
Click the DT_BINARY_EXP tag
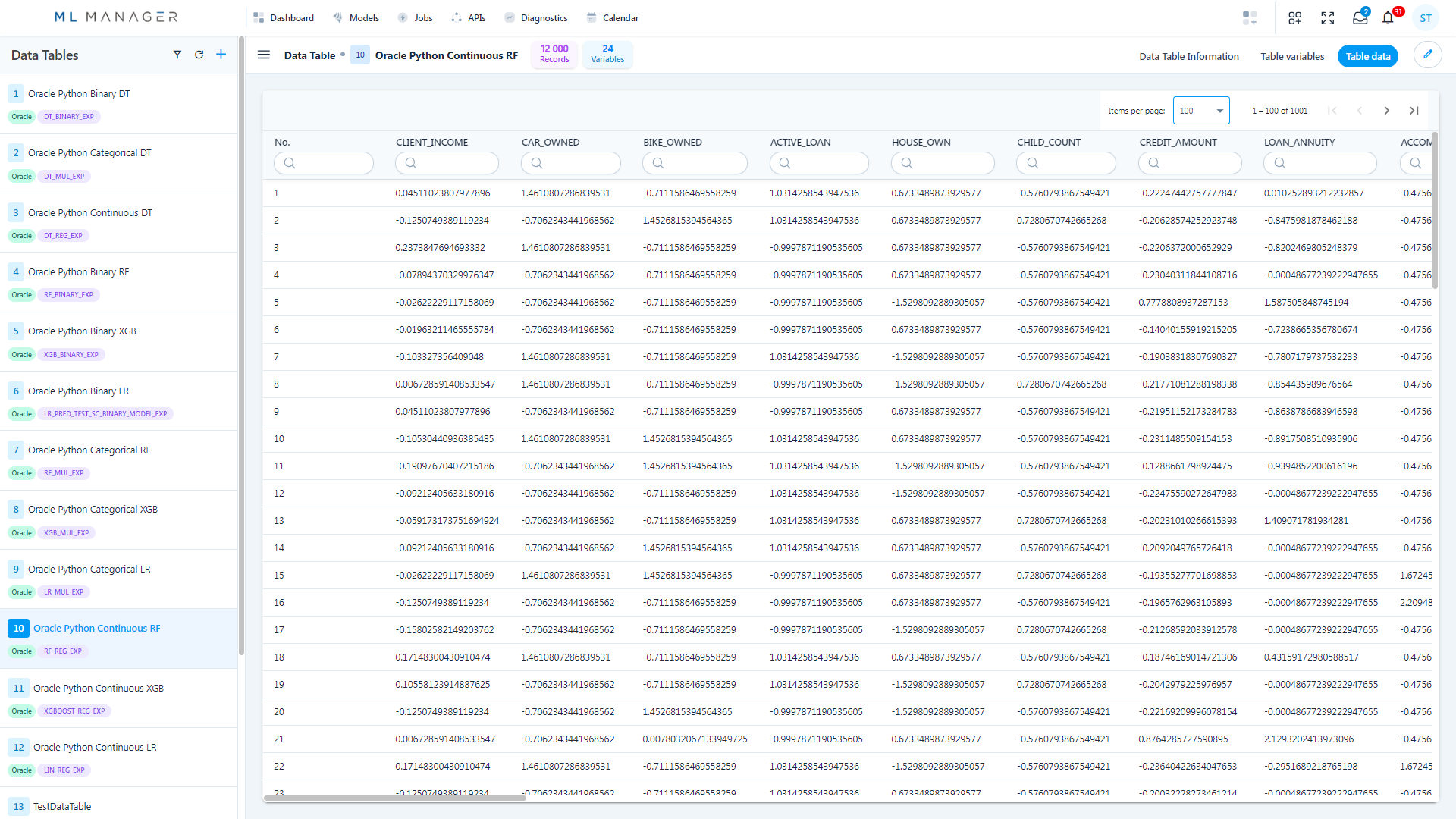click(x=69, y=117)
